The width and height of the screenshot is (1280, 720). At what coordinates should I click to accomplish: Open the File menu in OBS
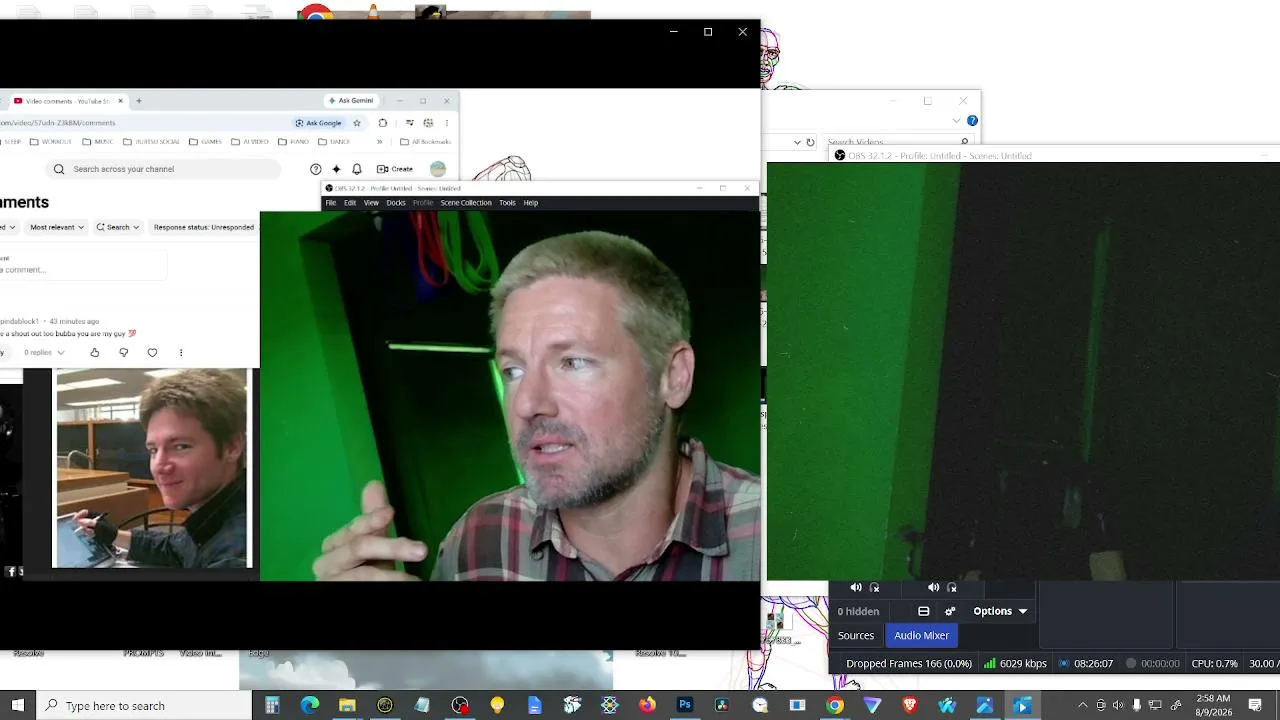point(331,203)
